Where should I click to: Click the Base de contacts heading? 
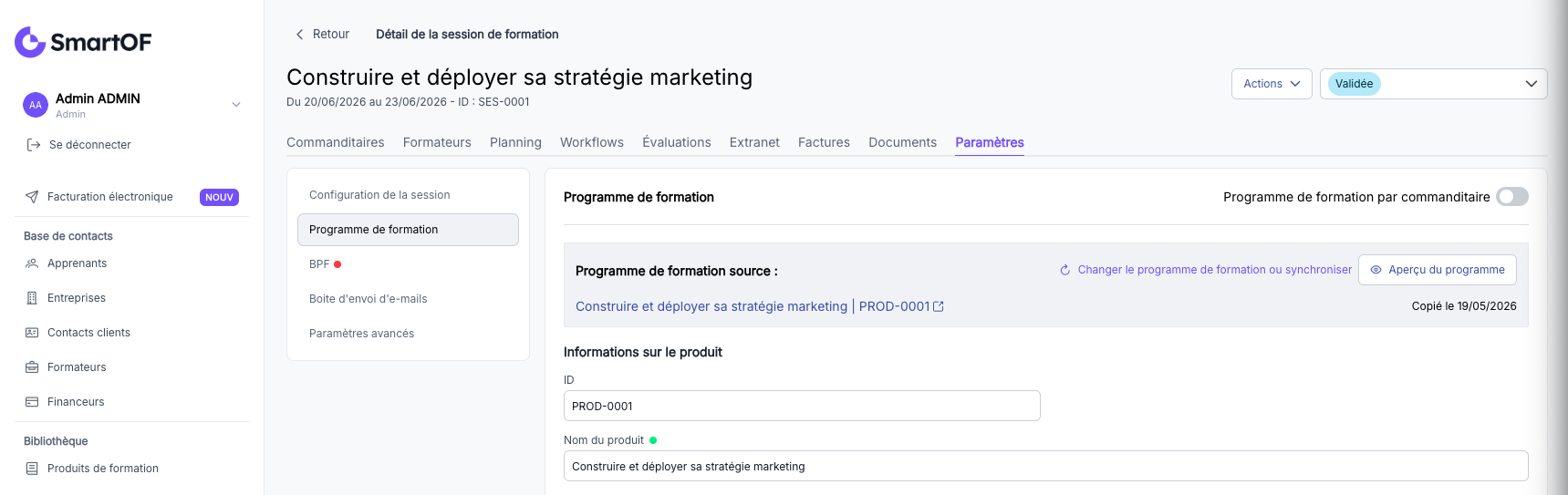click(x=68, y=236)
